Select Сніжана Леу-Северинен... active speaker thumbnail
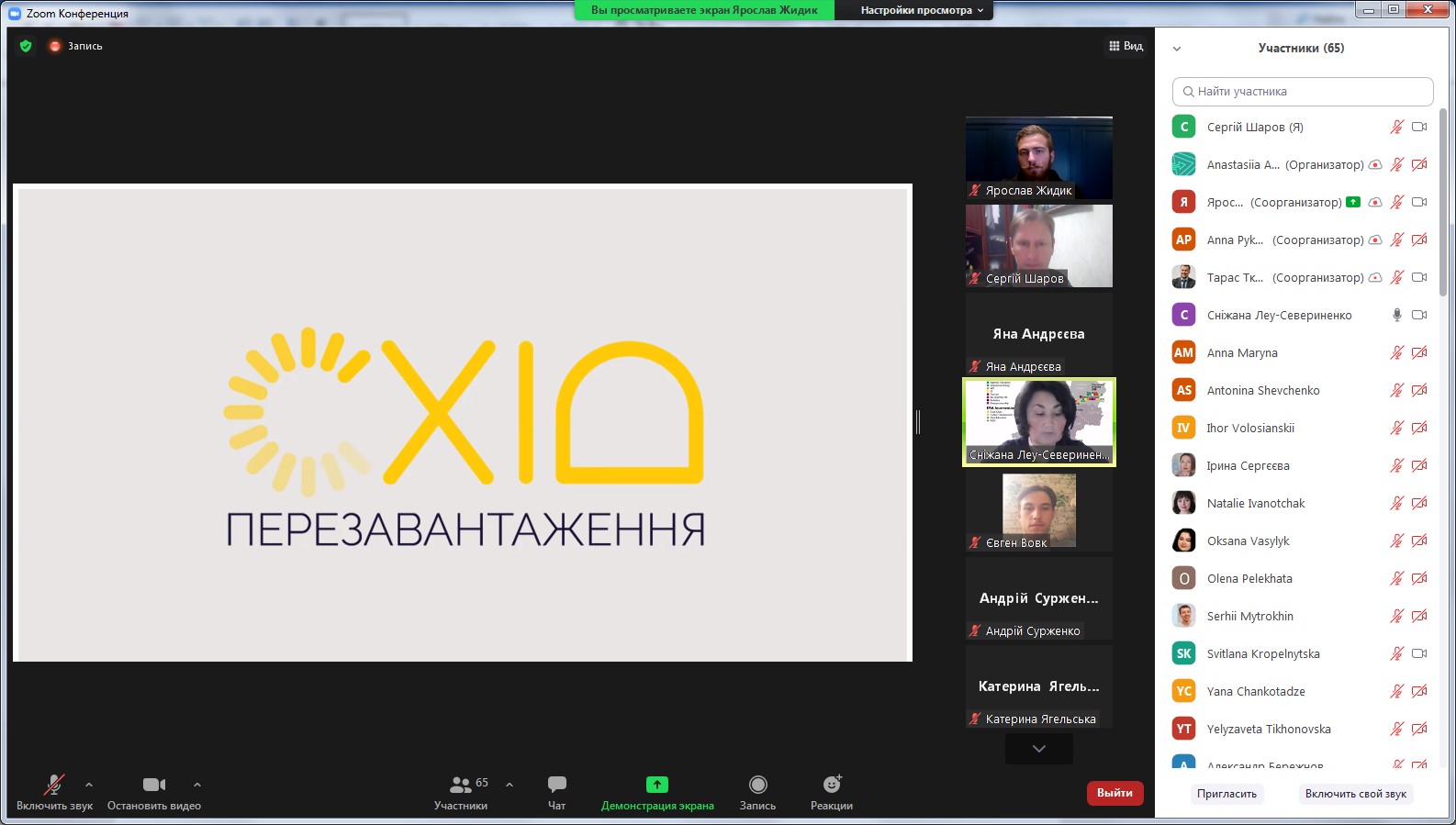 tap(1039, 422)
